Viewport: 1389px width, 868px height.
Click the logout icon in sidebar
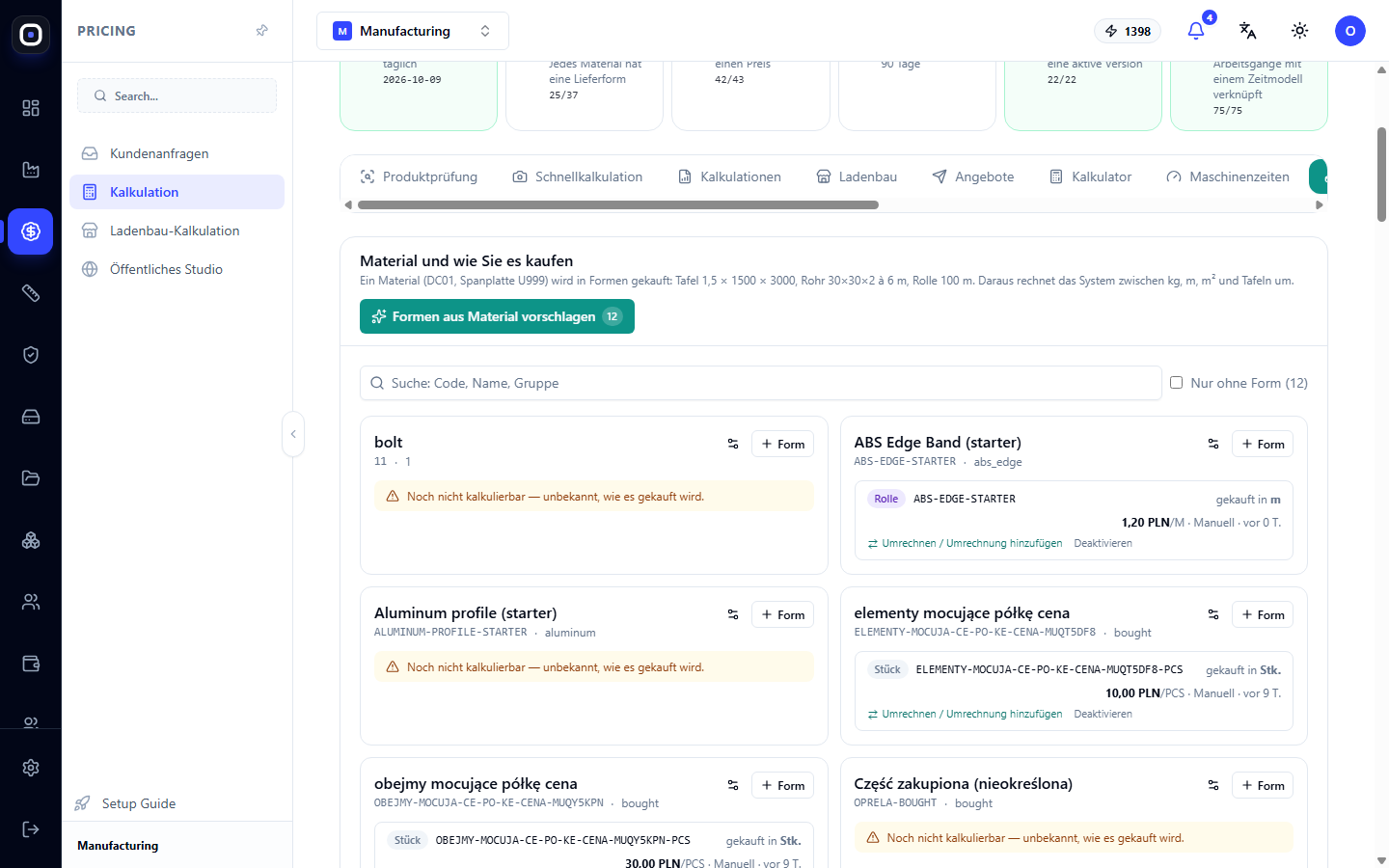pyautogui.click(x=31, y=829)
